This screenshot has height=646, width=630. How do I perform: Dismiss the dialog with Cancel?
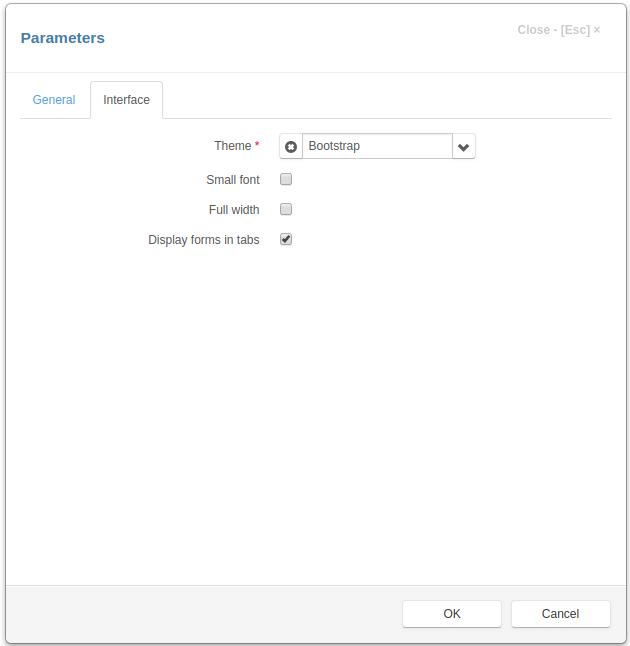[560, 614]
